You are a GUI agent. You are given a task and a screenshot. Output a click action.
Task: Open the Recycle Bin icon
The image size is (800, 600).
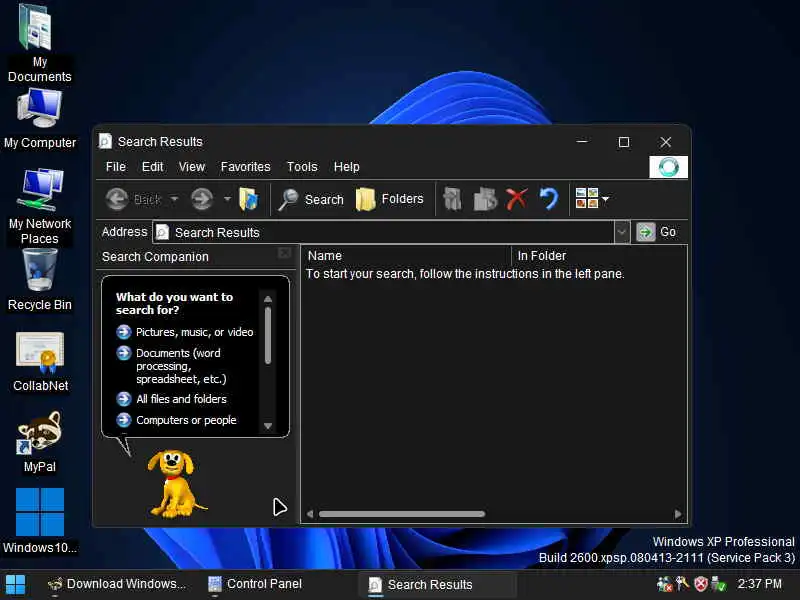pyautogui.click(x=39, y=280)
